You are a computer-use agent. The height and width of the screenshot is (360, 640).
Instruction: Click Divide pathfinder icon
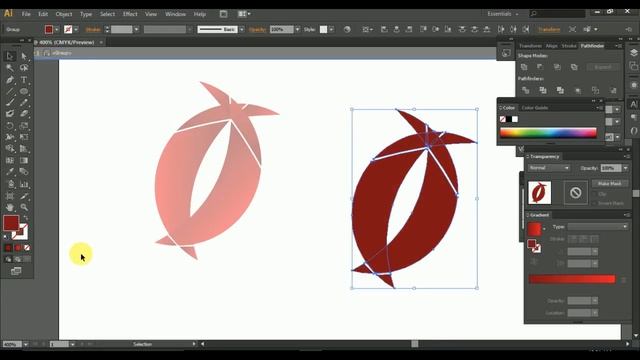pyautogui.click(x=525, y=90)
